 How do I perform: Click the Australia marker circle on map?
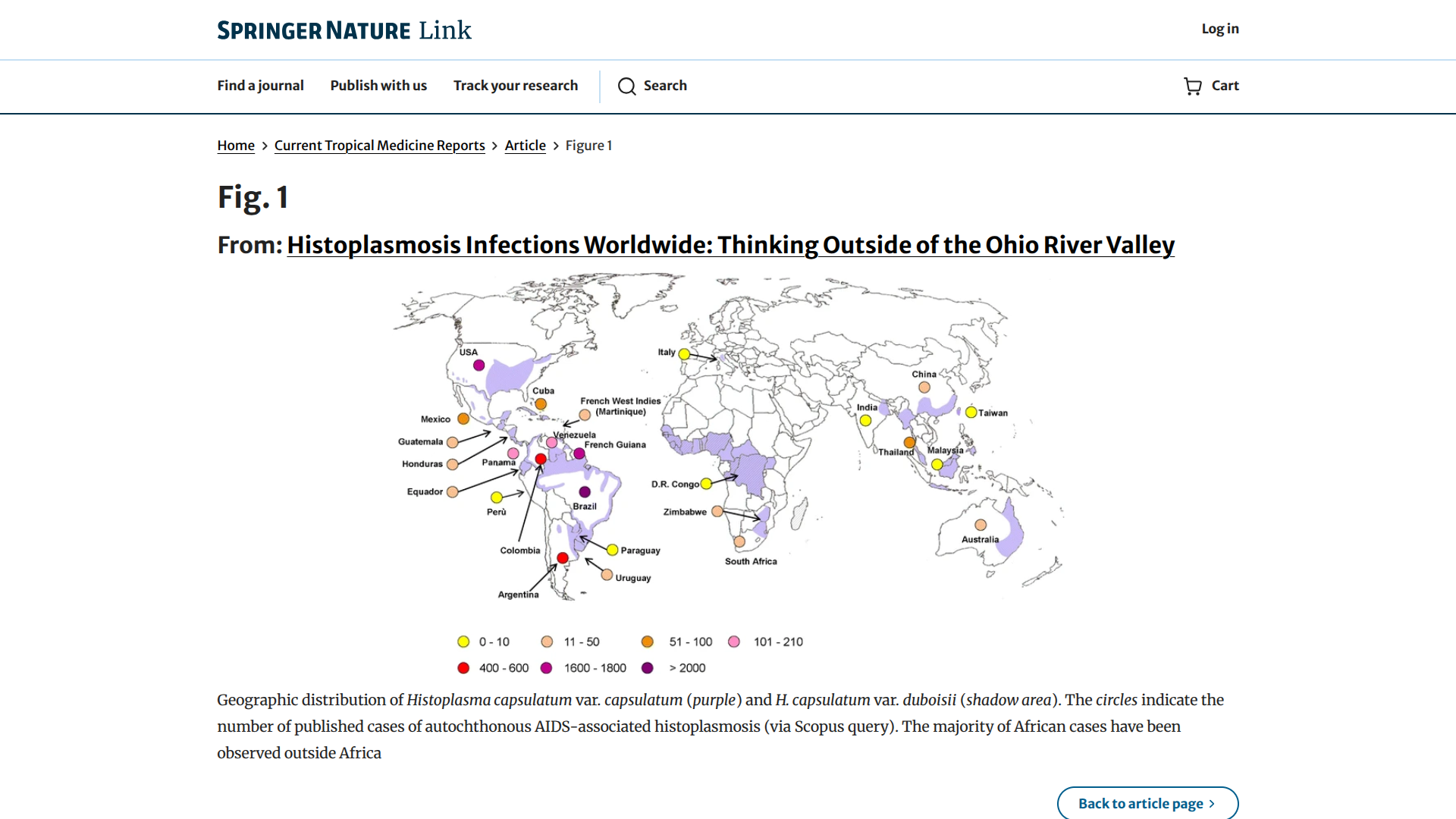click(981, 525)
